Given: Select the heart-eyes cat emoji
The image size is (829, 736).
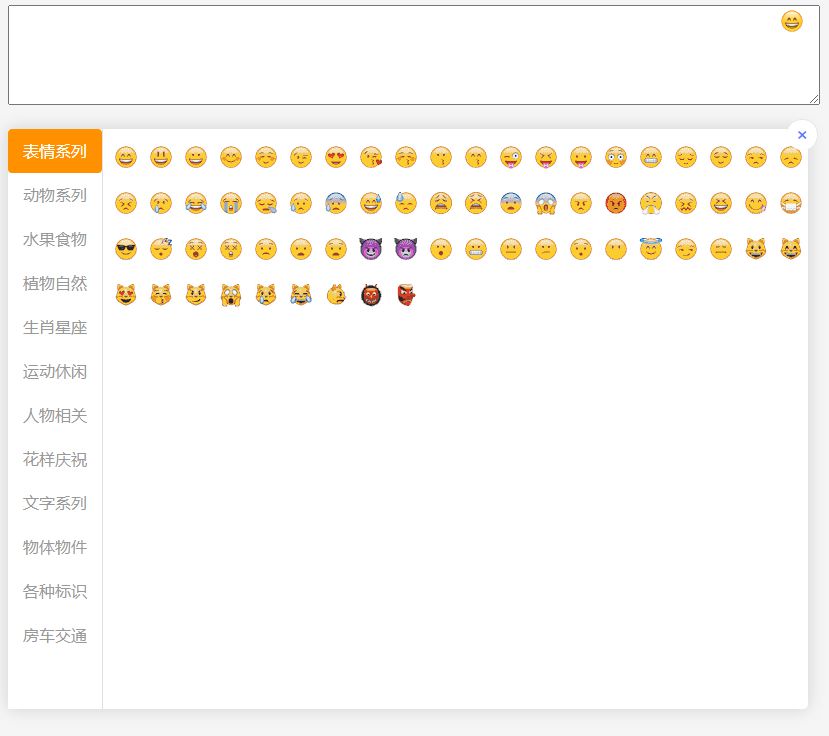Looking at the screenshot, I should click(x=126, y=295).
